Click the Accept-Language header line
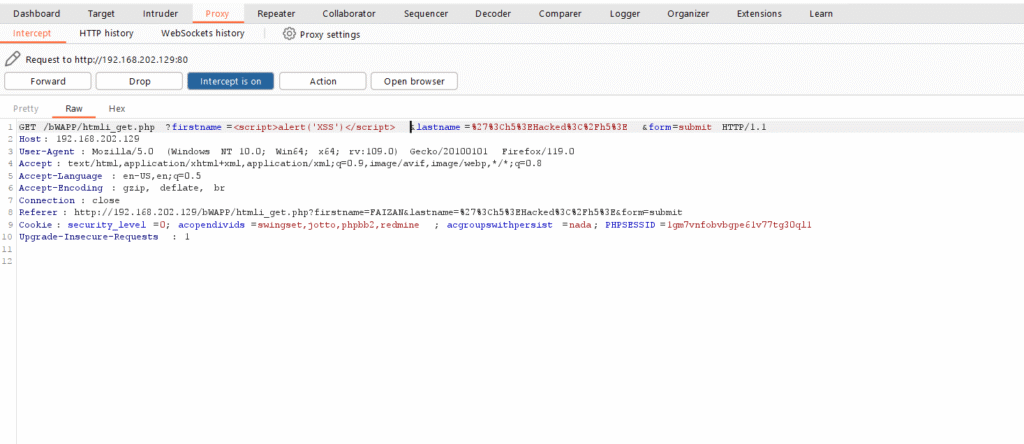1024x444 pixels. click(x=110, y=176)
